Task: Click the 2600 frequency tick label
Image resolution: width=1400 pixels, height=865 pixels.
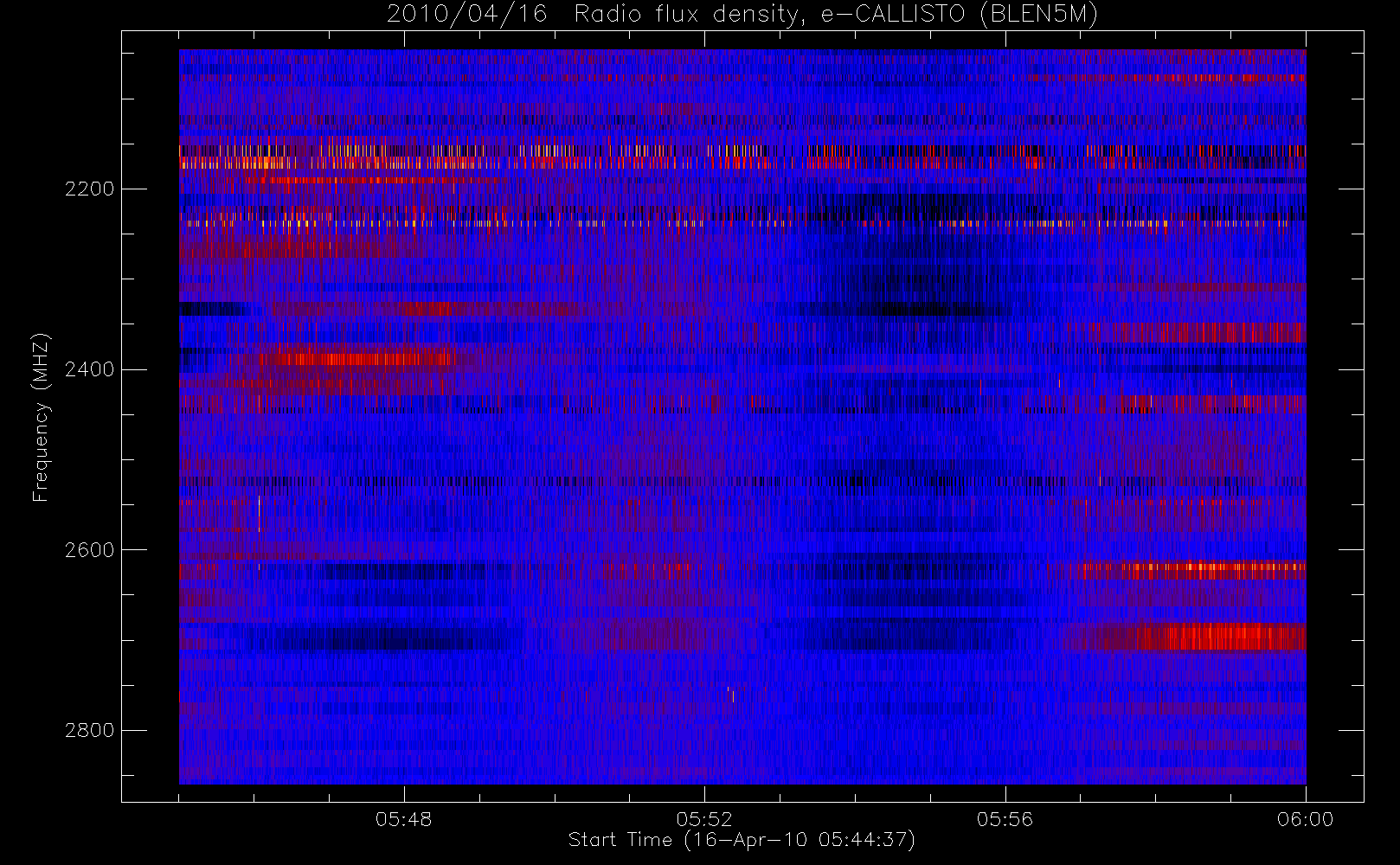Action: [x=89, y=550]
